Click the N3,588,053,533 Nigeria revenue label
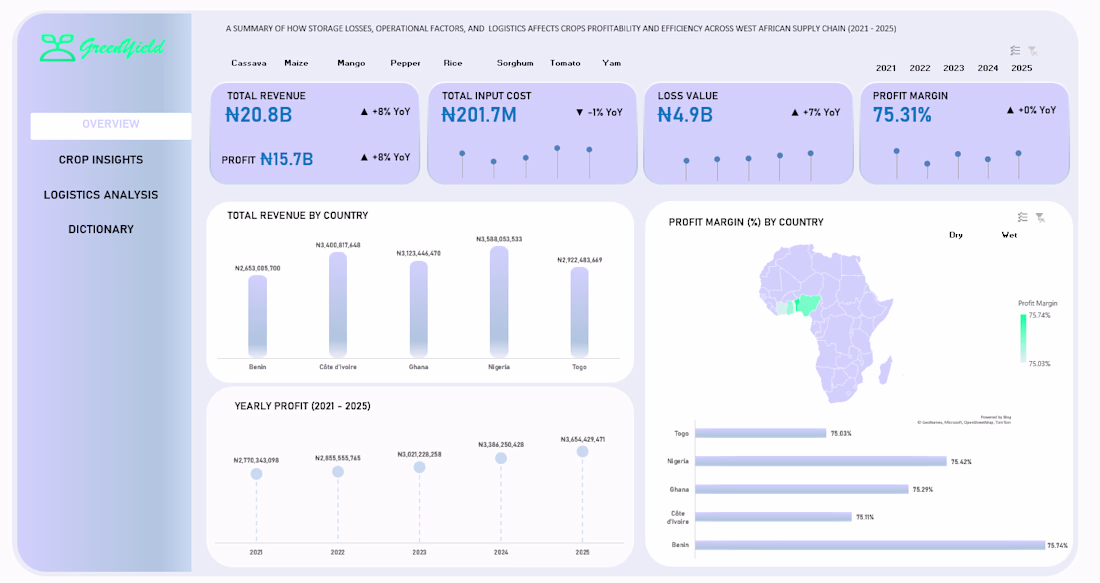The image size is (1100, 583). [x=499, y=239]
